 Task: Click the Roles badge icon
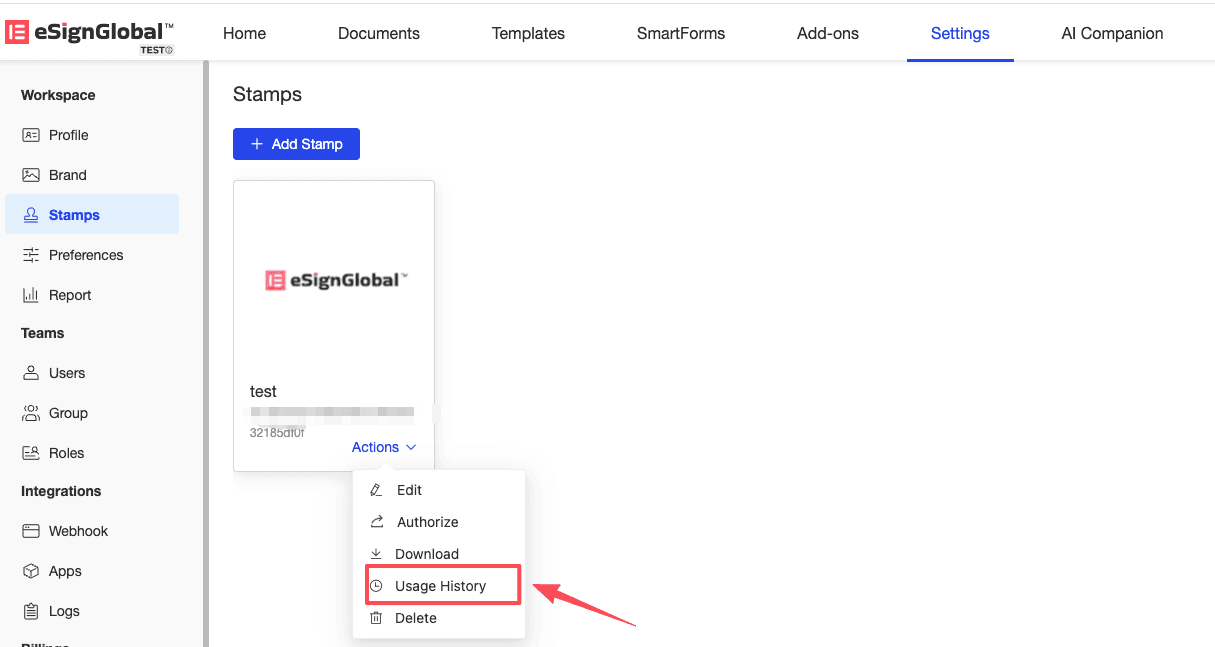pos(31,453)
